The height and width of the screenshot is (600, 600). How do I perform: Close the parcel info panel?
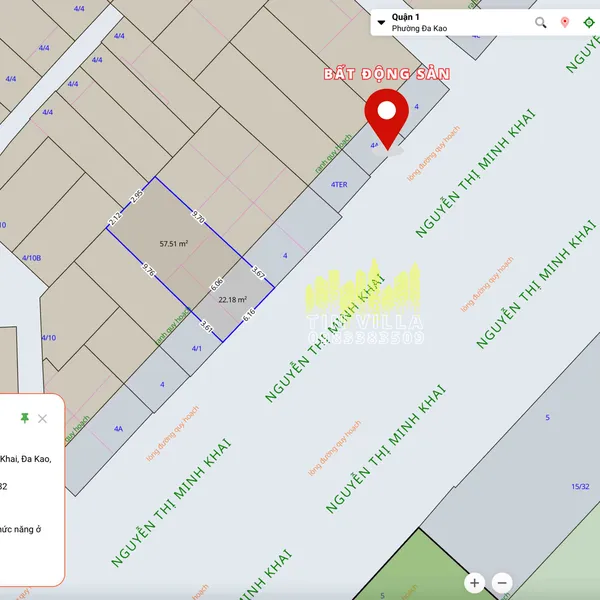click(42, 418)
